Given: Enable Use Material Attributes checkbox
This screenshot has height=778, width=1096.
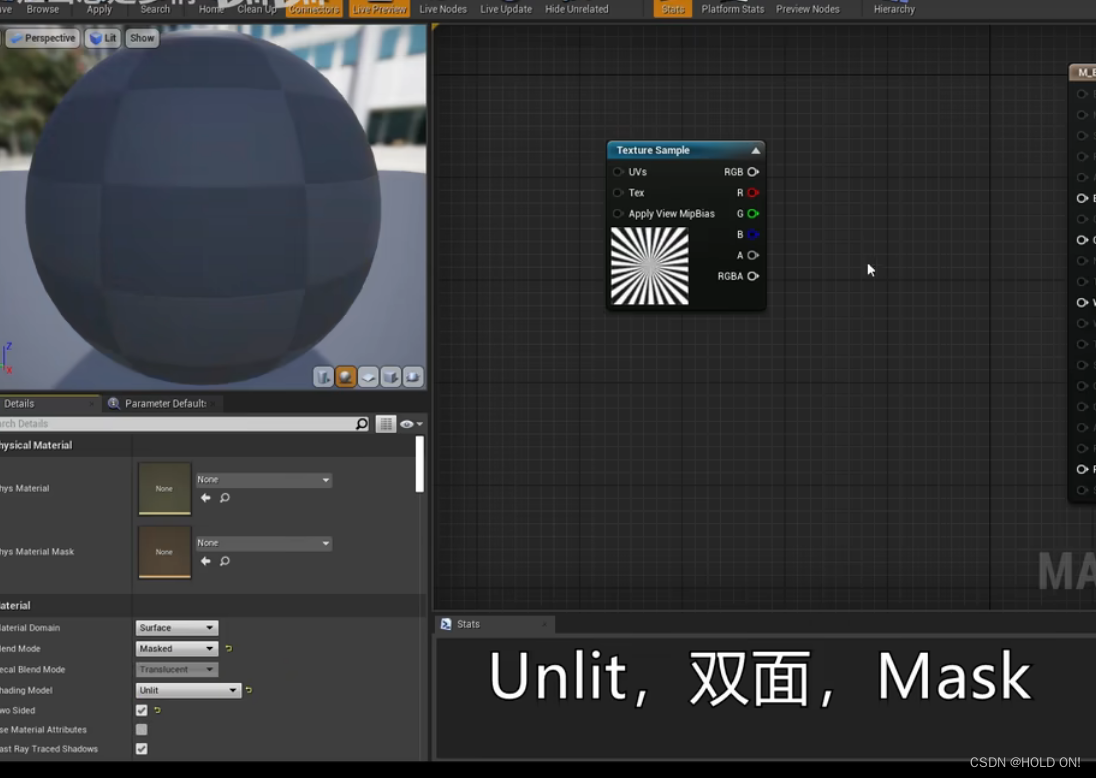Looking at the screenshot, I should (141, 729).
